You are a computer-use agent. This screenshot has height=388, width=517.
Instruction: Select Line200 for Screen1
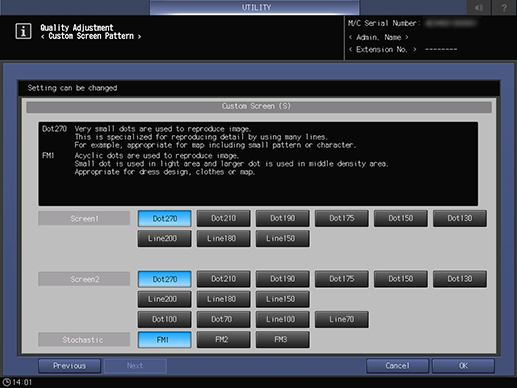coord(165,239)
